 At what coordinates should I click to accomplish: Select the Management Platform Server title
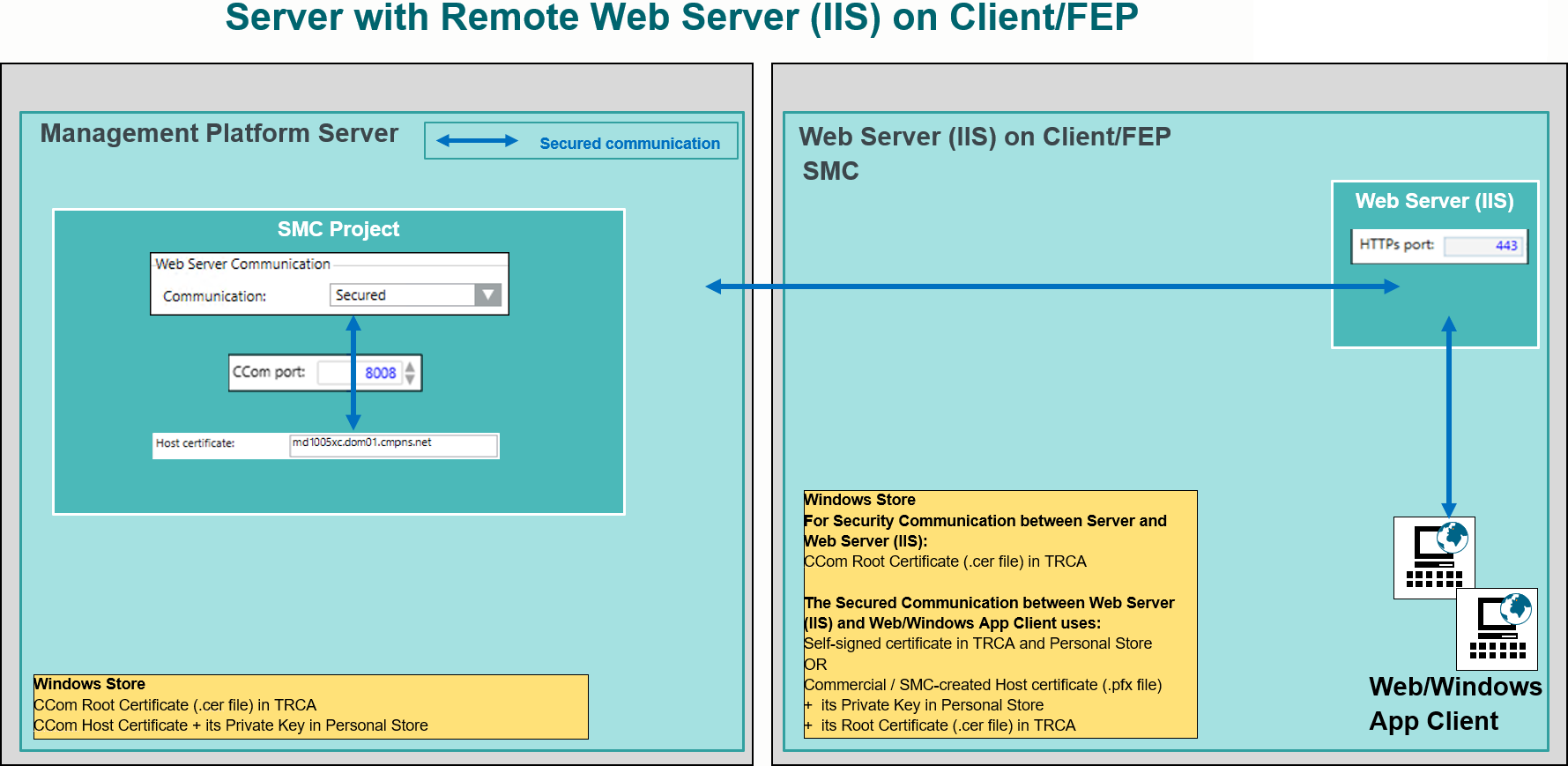(219, 133)
